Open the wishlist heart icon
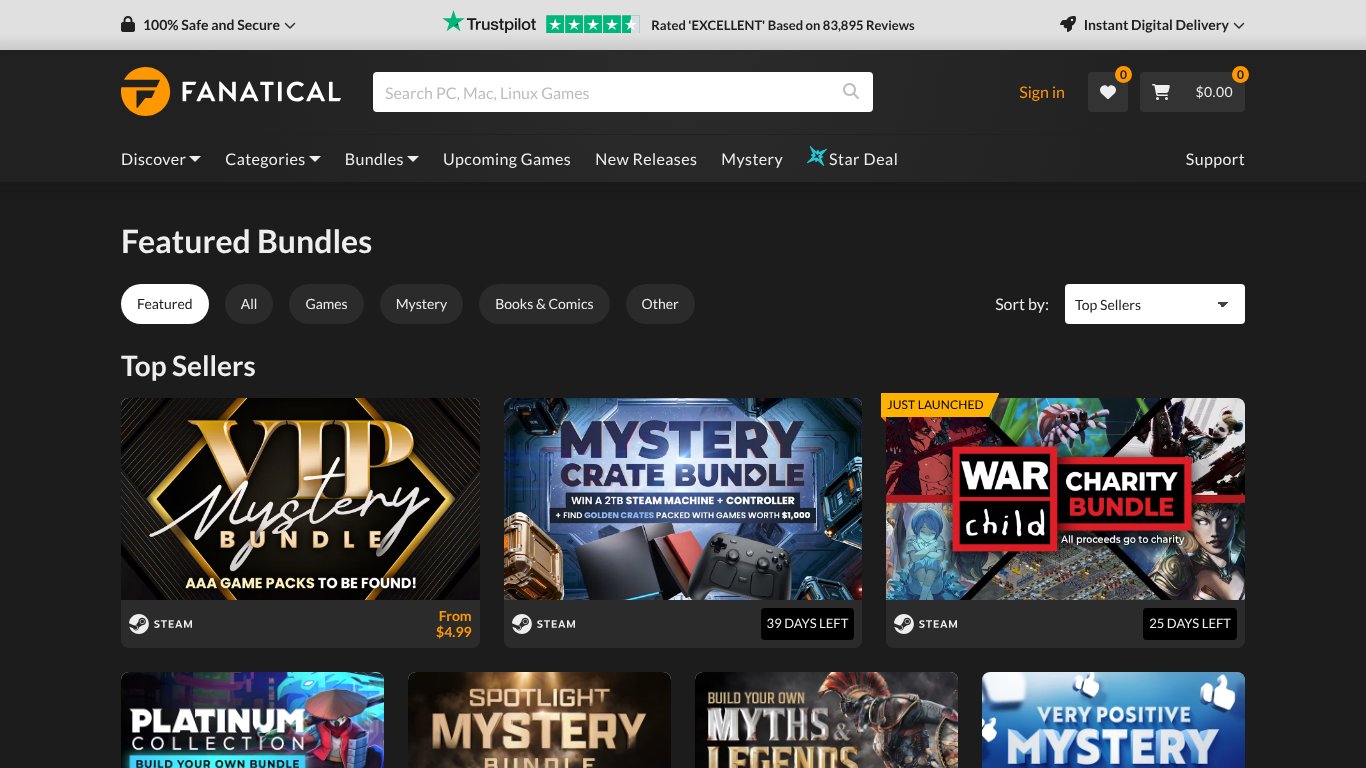 (1108, 92)
